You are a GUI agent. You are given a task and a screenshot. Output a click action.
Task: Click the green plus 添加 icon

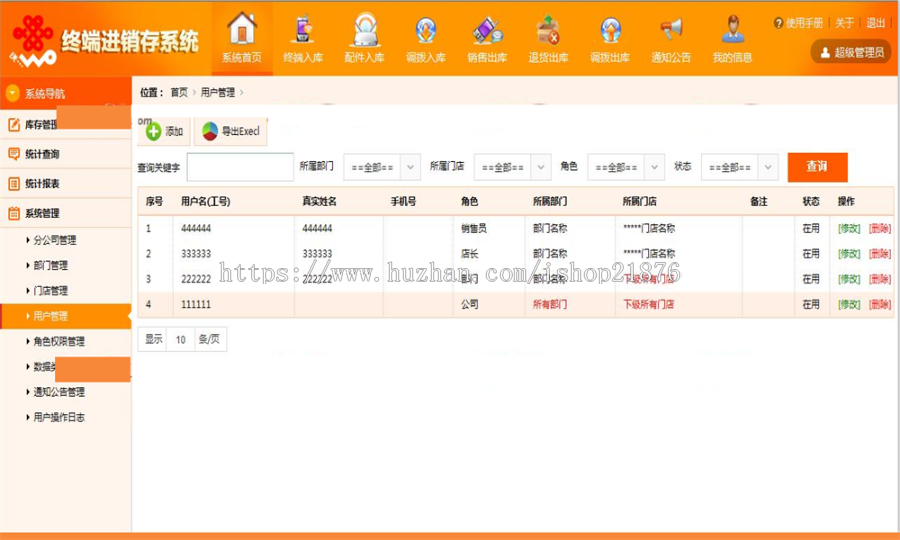tap(153, 132)
